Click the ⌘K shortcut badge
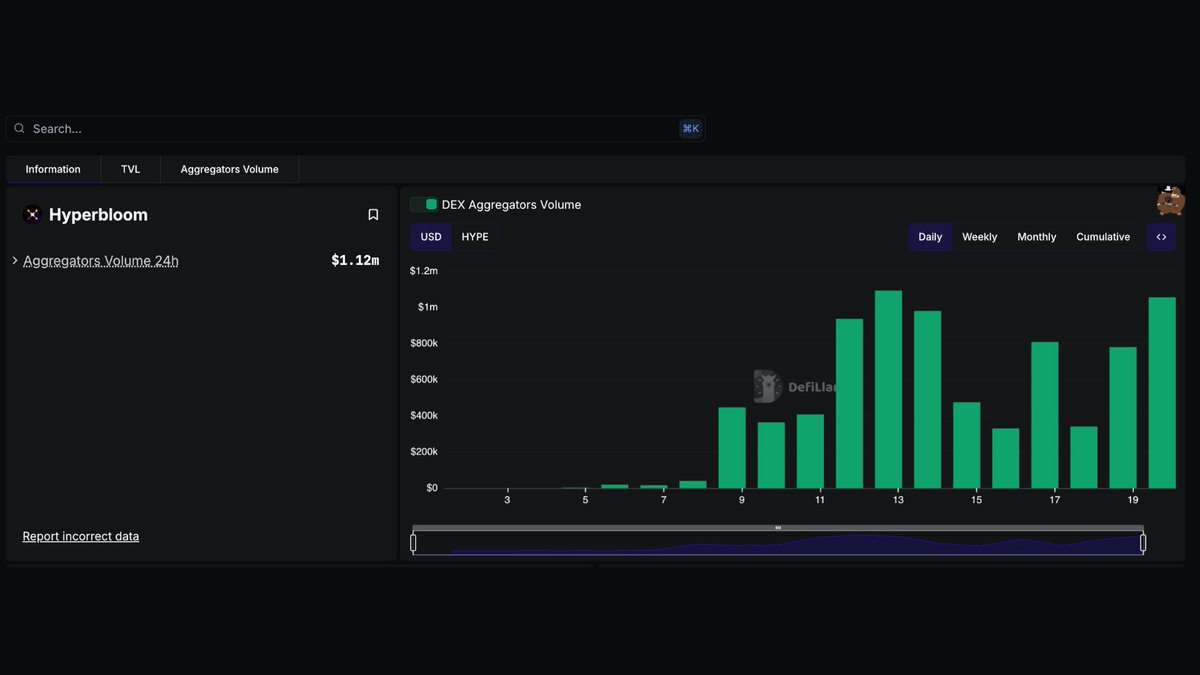This screenshot has width=1200, height=675. pyautogui.click(x=690, y=129)
